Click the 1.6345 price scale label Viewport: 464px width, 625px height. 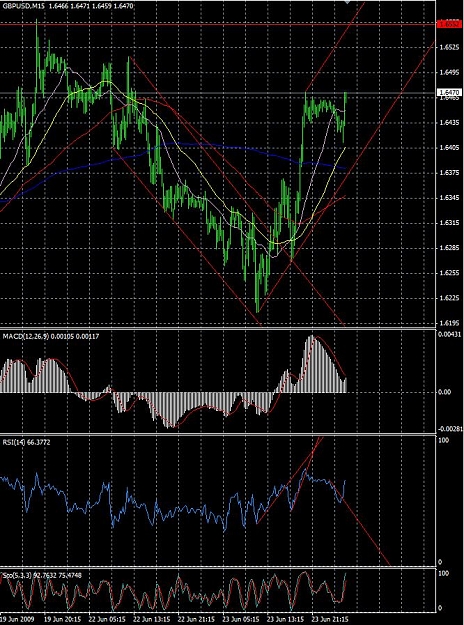448,198
